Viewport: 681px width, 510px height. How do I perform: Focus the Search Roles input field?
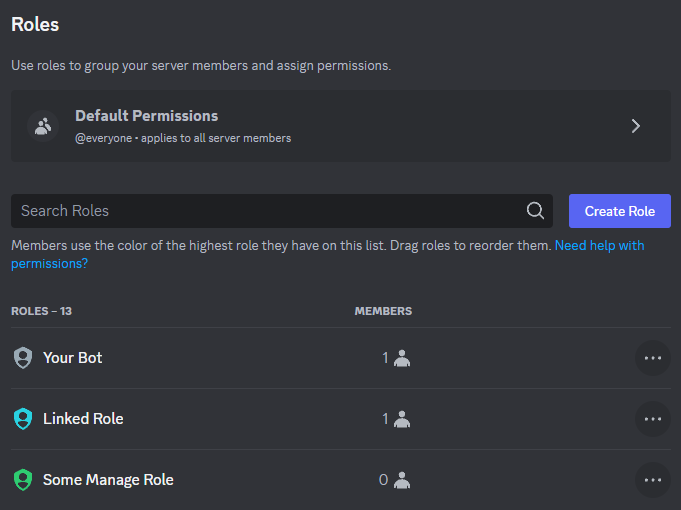click(x=282, y=211)
